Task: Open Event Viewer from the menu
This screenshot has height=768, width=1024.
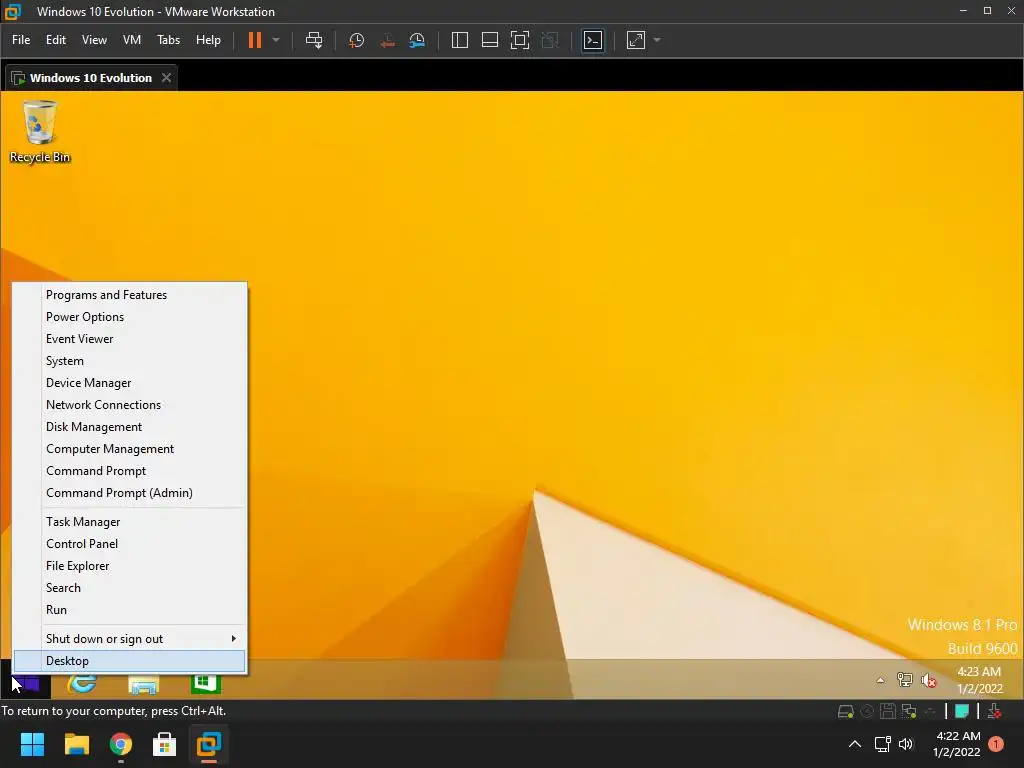Action: click(x=129, y=339)
